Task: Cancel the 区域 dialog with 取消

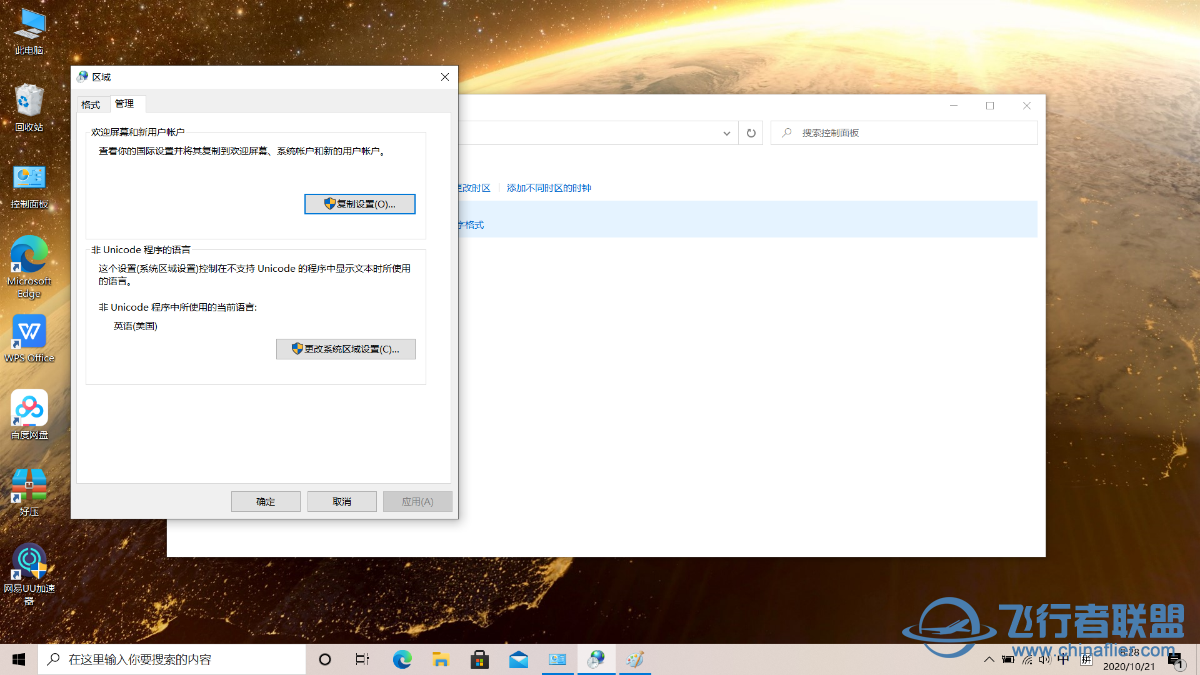Action: point(342,502)
